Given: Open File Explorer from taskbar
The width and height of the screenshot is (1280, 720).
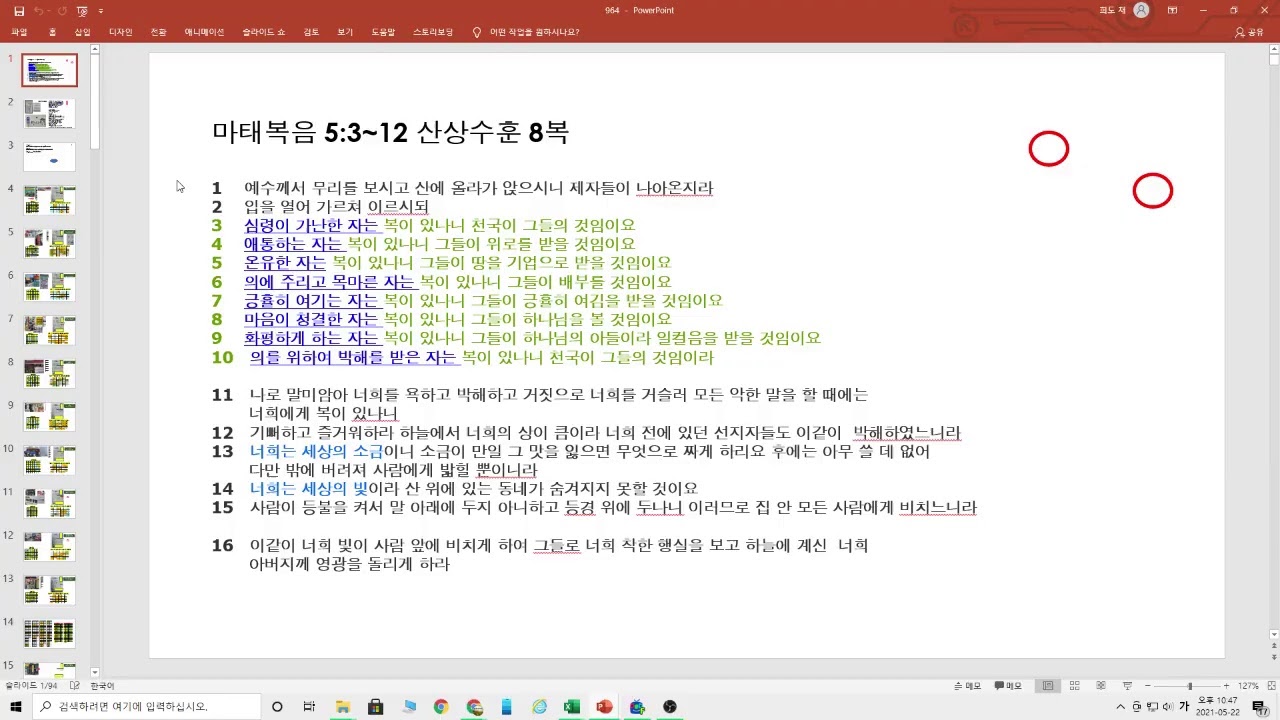Looking at the screenshot, I should 343,707.
